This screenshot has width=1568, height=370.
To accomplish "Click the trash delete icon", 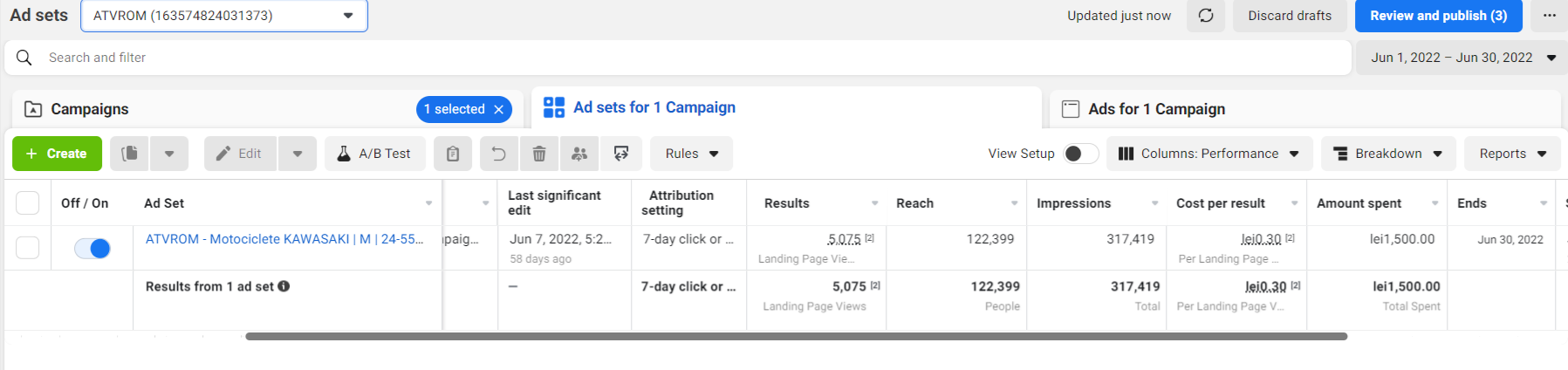I will [x=539, y=154].
